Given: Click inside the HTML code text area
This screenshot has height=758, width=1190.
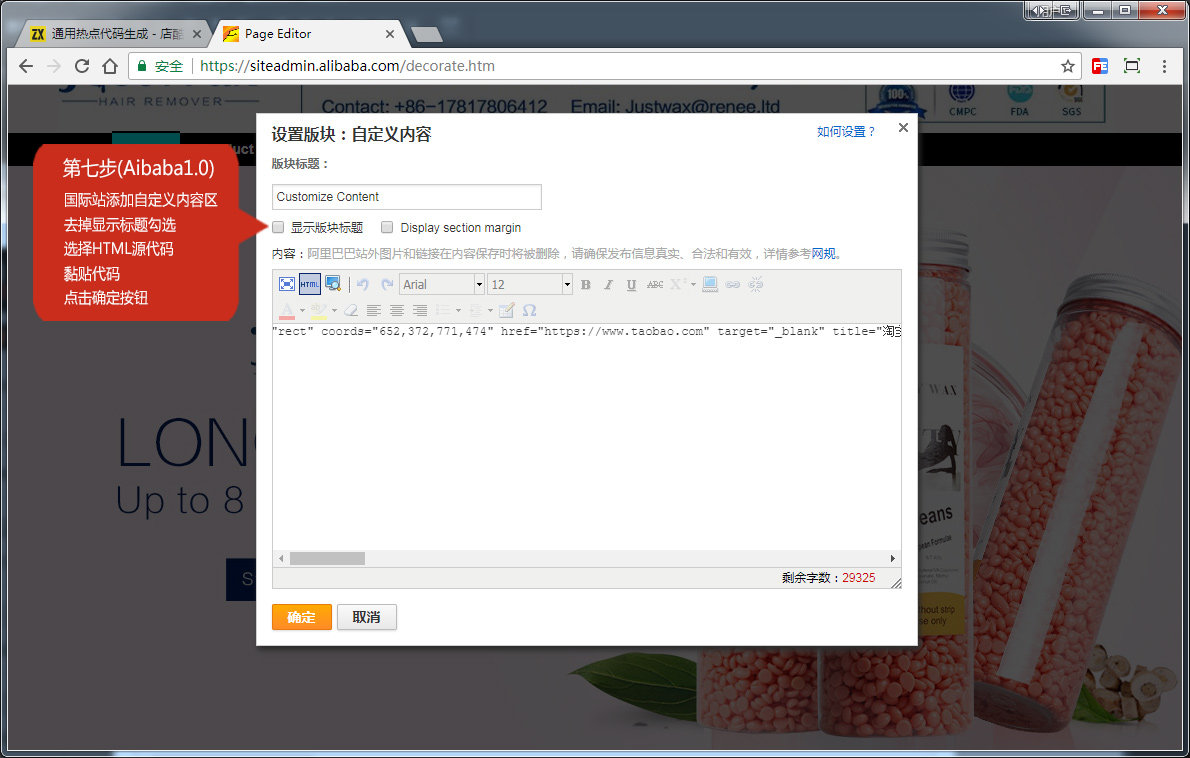Looking at the screenshot, I should [587, 437].
